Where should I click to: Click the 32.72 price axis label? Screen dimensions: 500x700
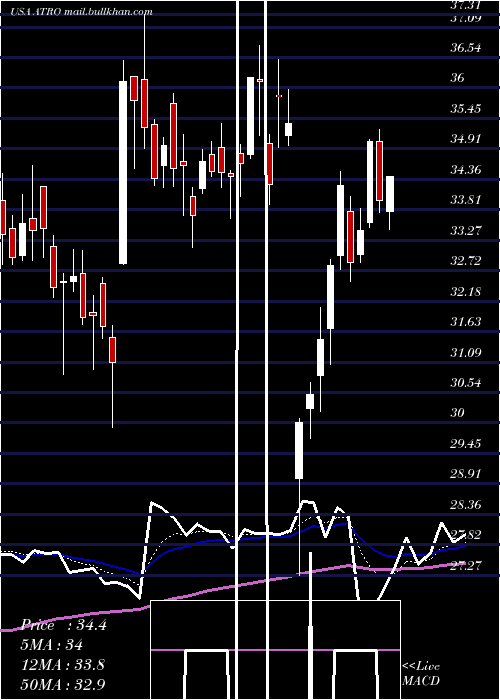466,261
